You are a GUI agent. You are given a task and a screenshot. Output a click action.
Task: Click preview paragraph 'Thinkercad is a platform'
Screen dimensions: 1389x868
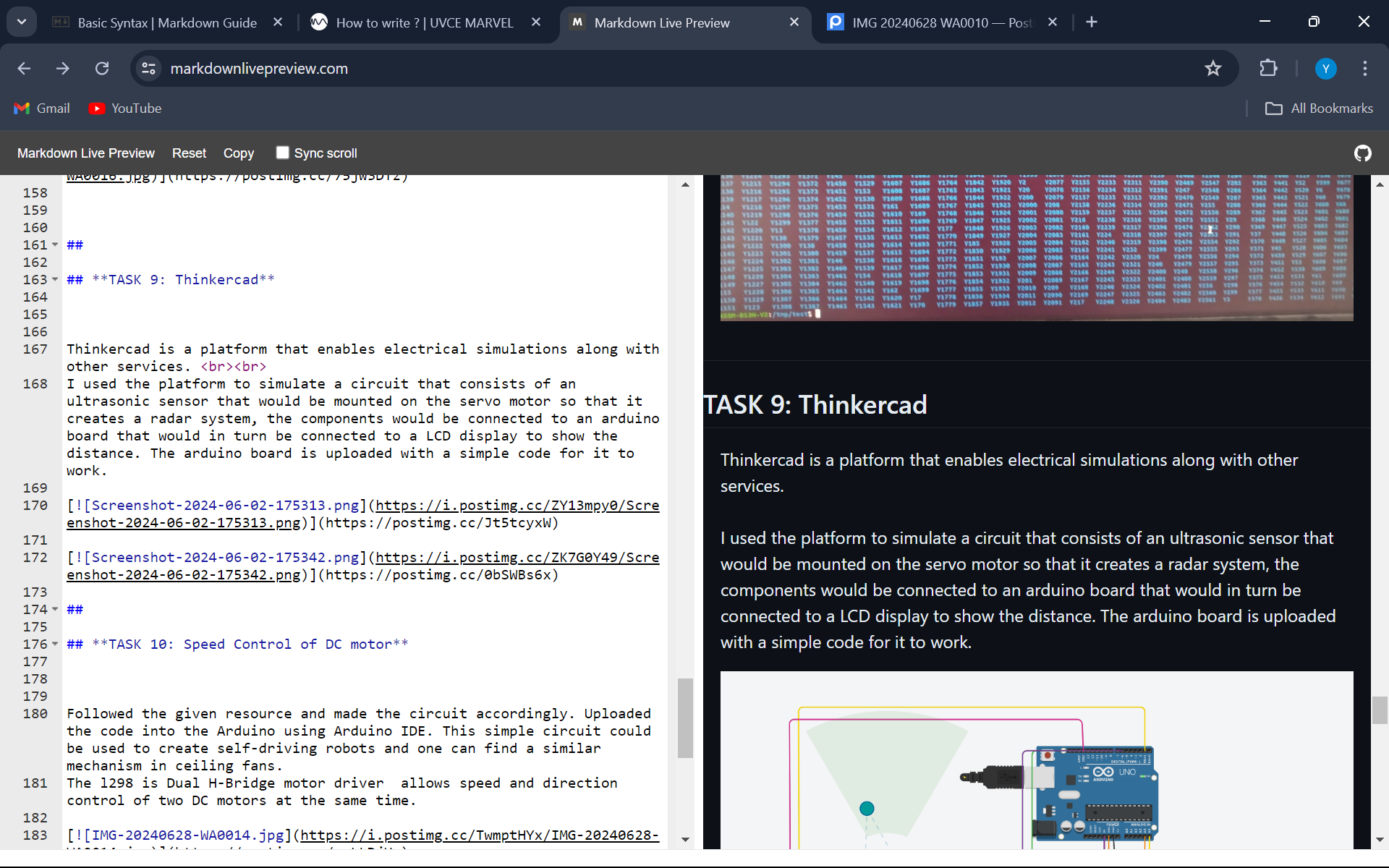click(x=1009, y=473)
